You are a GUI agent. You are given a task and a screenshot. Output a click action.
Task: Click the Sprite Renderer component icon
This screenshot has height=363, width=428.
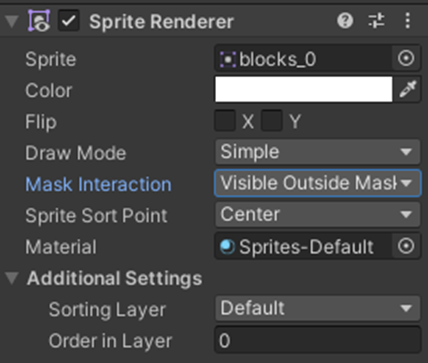pos(39,21)
